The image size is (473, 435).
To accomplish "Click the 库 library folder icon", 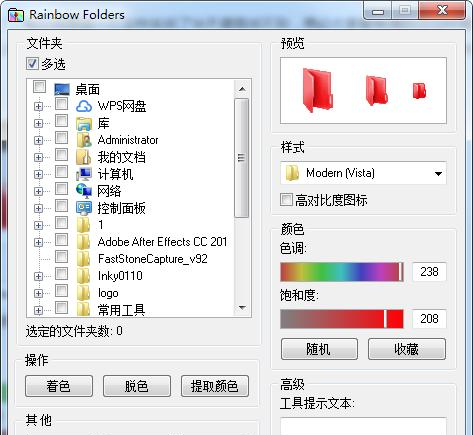I will click(x=84, y=123).
